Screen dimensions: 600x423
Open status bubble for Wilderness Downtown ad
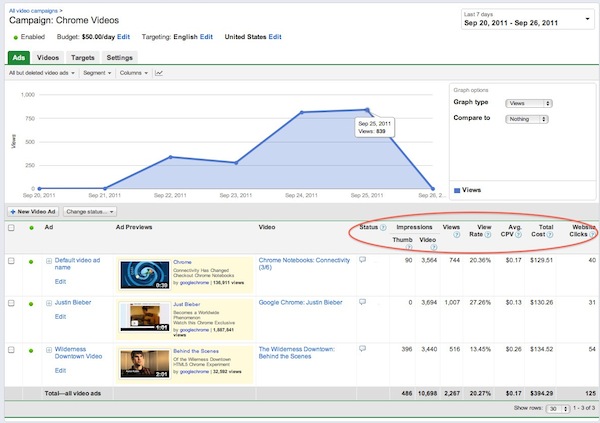362,349
